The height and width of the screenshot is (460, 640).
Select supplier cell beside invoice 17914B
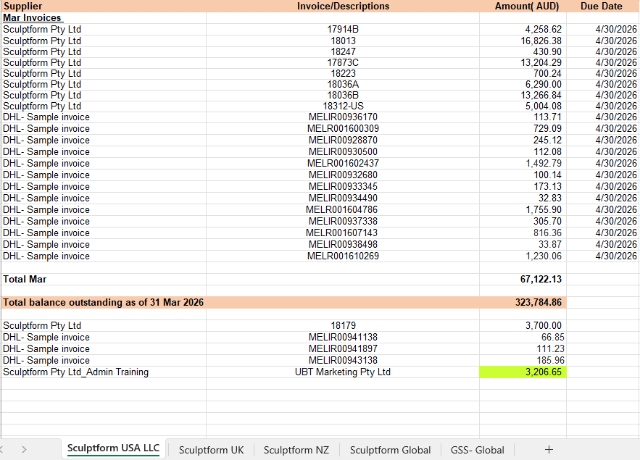click(x=104, y=29)
